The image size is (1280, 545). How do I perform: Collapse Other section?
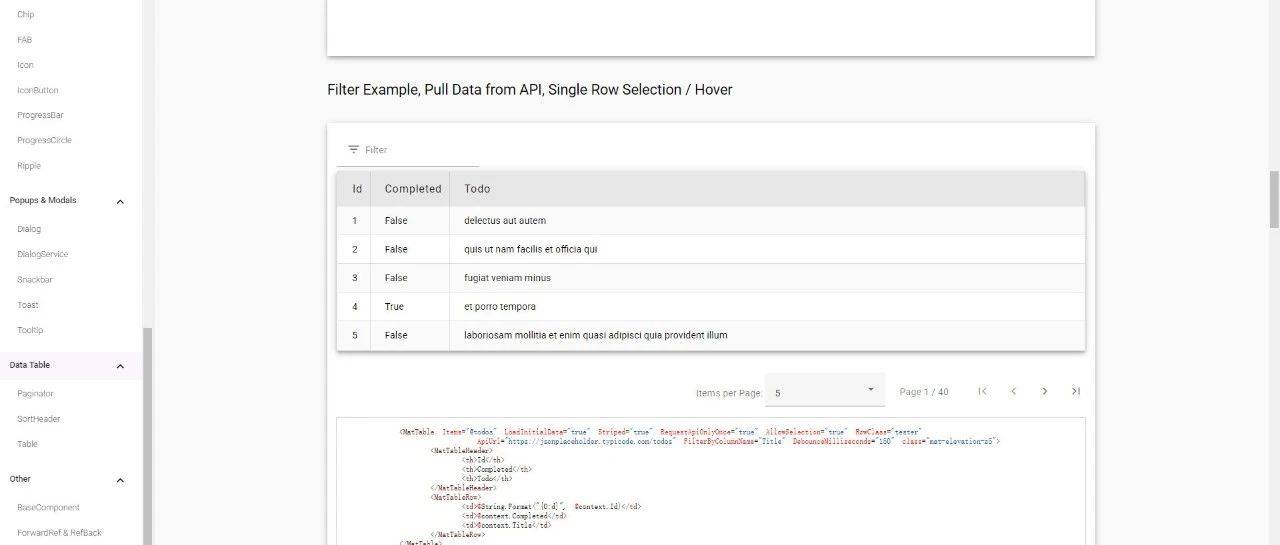pos(120,480)
